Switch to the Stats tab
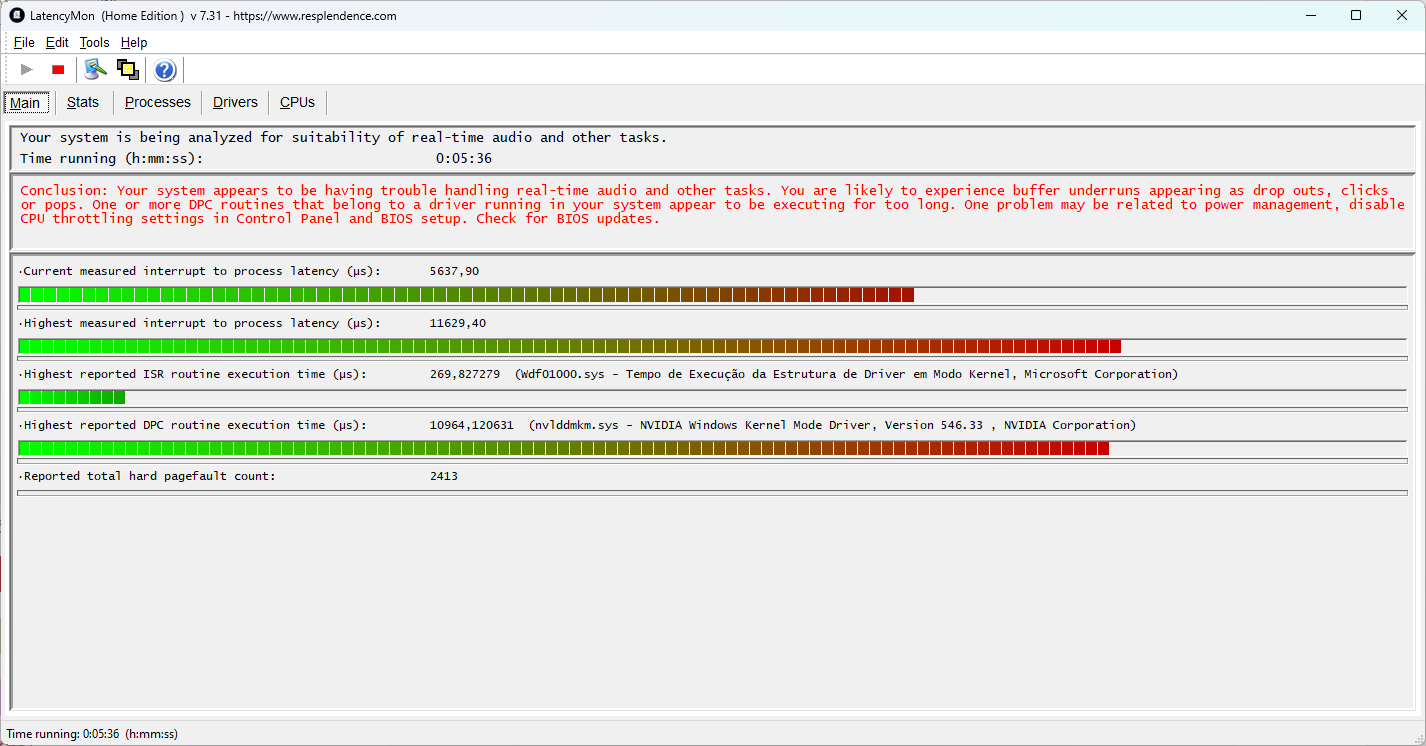Image resolution: width=1426 pixels, height=746 pixels. pos(83,102)
